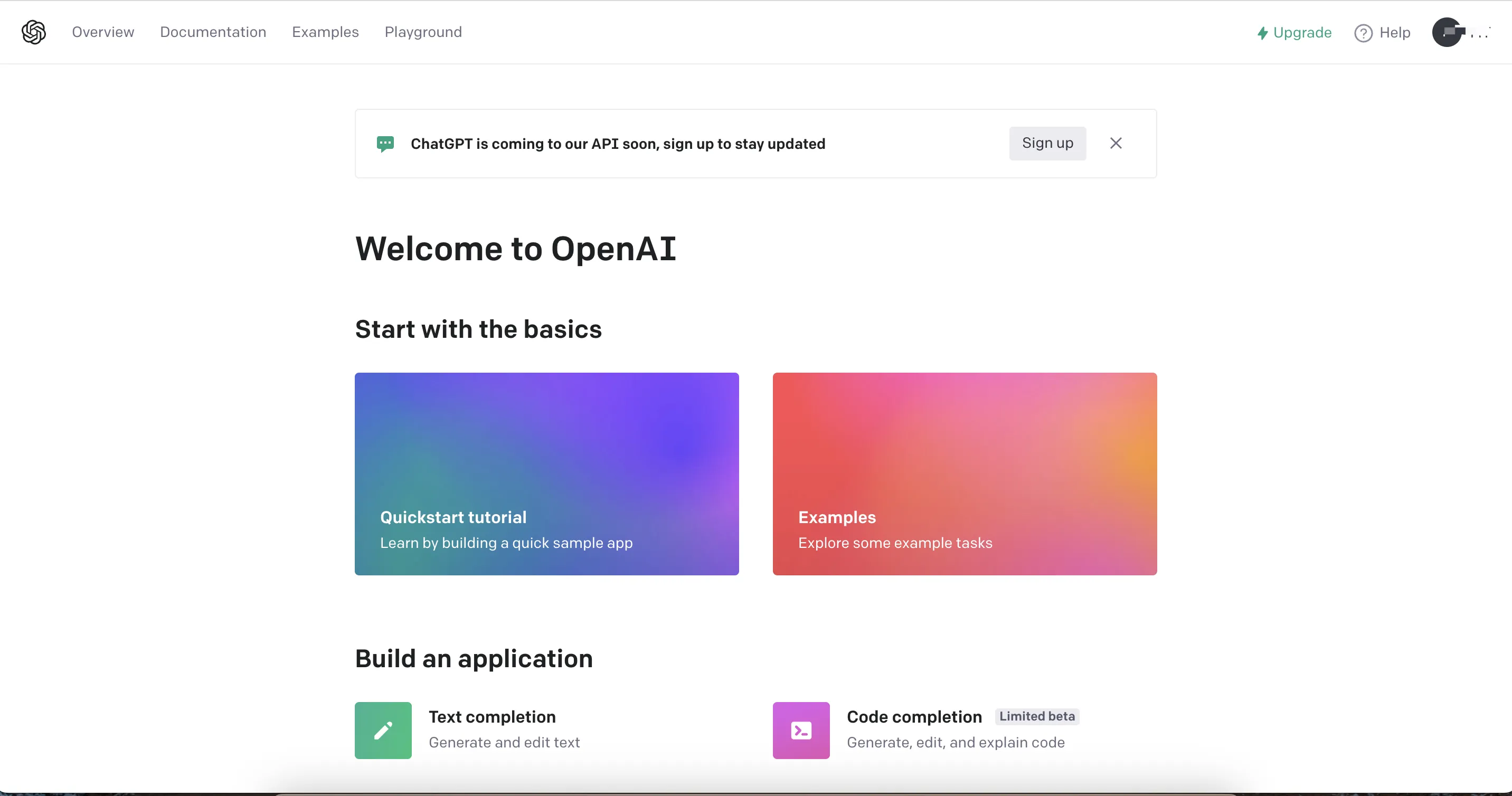Image resolution: width=1512 pixels, height=796 pixels.
Task: Open the user profile avatar
Action: point(1448,32)
